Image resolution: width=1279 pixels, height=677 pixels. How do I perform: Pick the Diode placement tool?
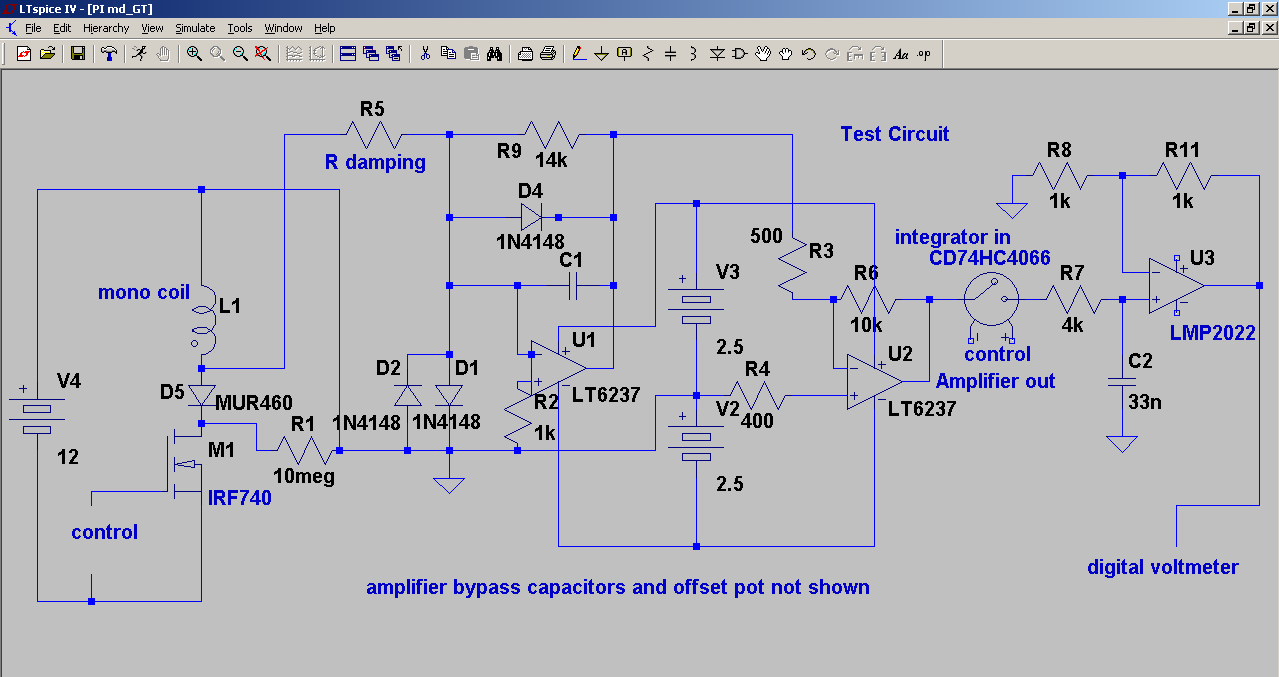[717, 54]
